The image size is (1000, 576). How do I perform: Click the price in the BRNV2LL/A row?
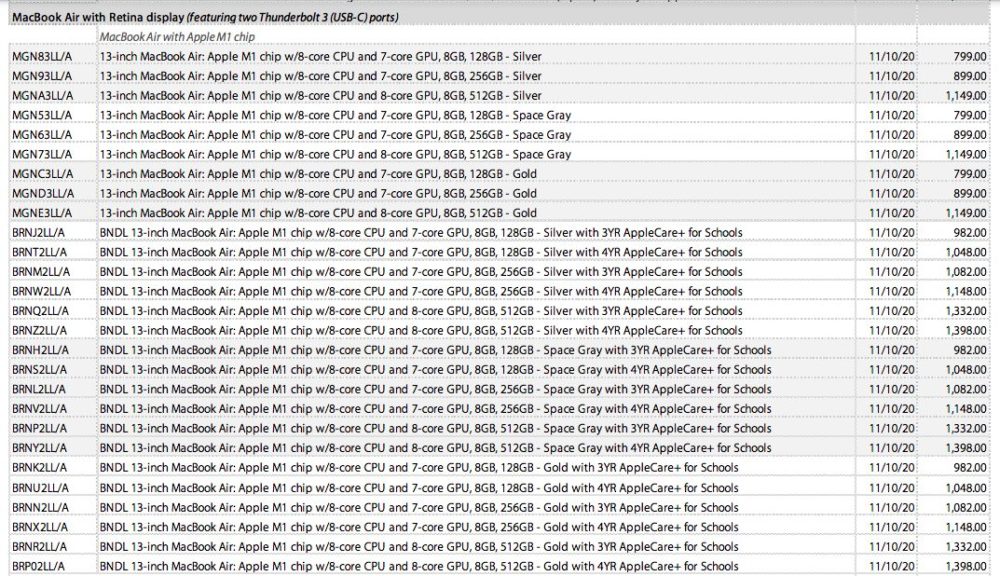click(x=962, y=409)
